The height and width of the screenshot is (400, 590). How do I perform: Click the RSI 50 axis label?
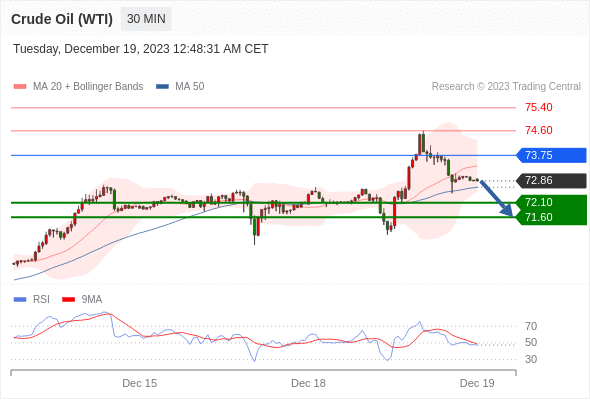pos(531,343)
